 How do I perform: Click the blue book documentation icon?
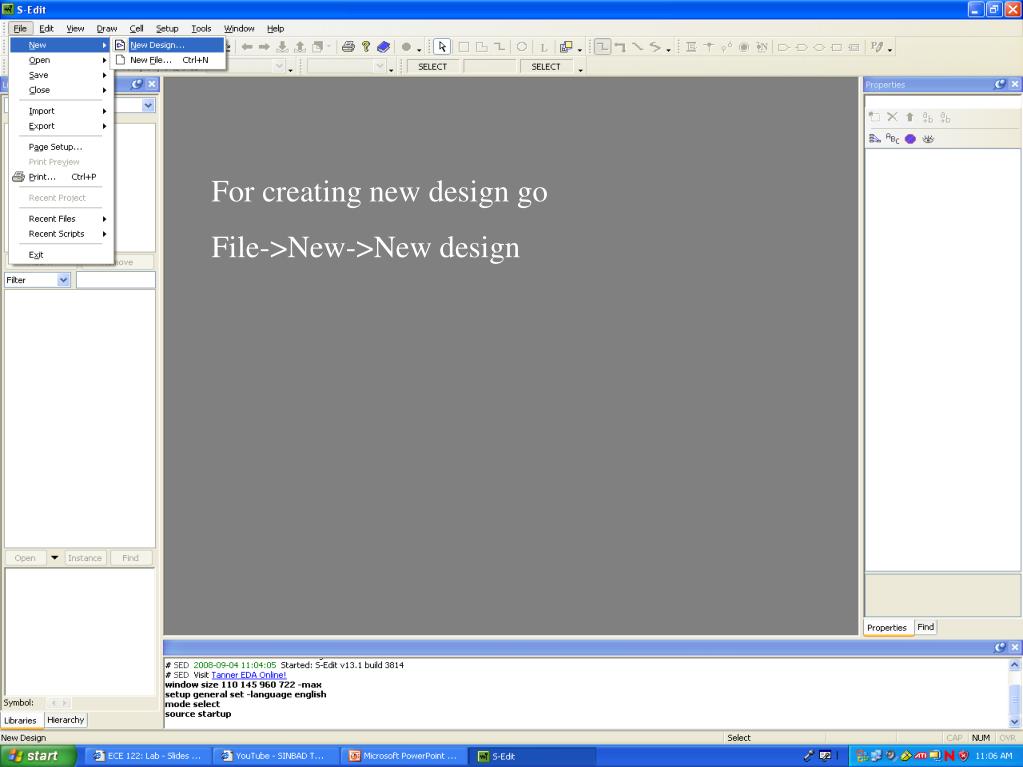(x=384, y=47)
